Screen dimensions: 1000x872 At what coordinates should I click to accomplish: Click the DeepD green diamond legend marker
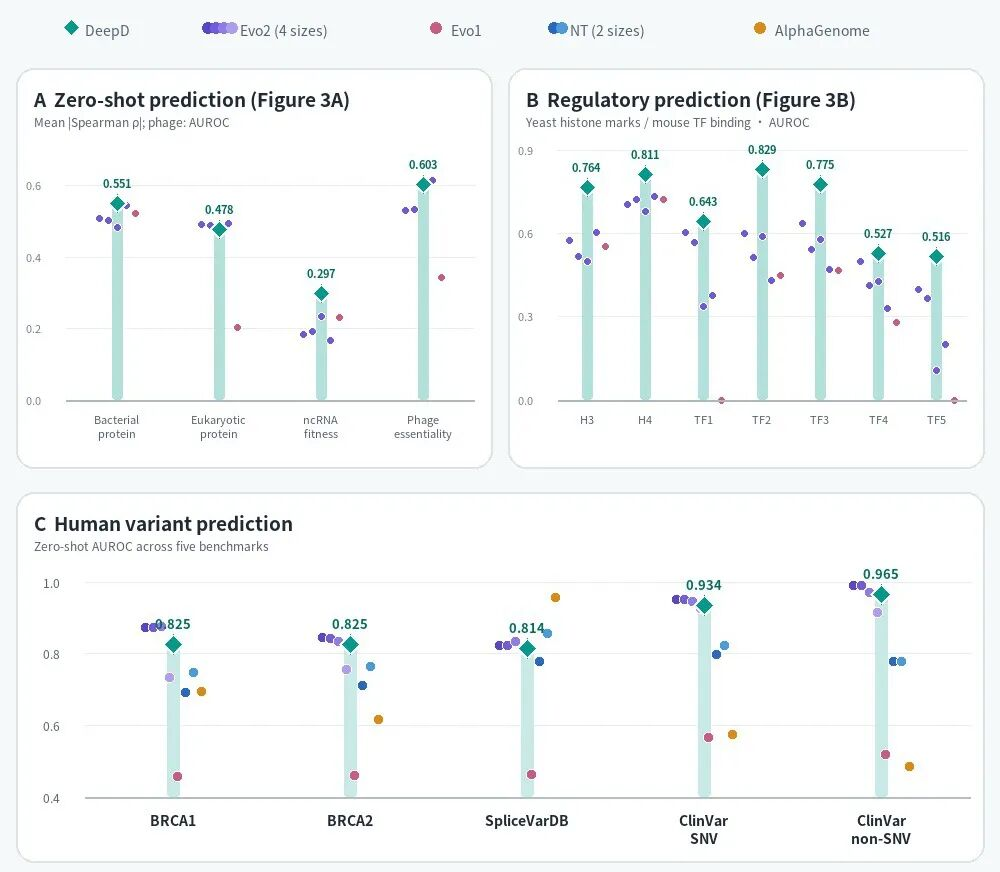tap(71, 27)
